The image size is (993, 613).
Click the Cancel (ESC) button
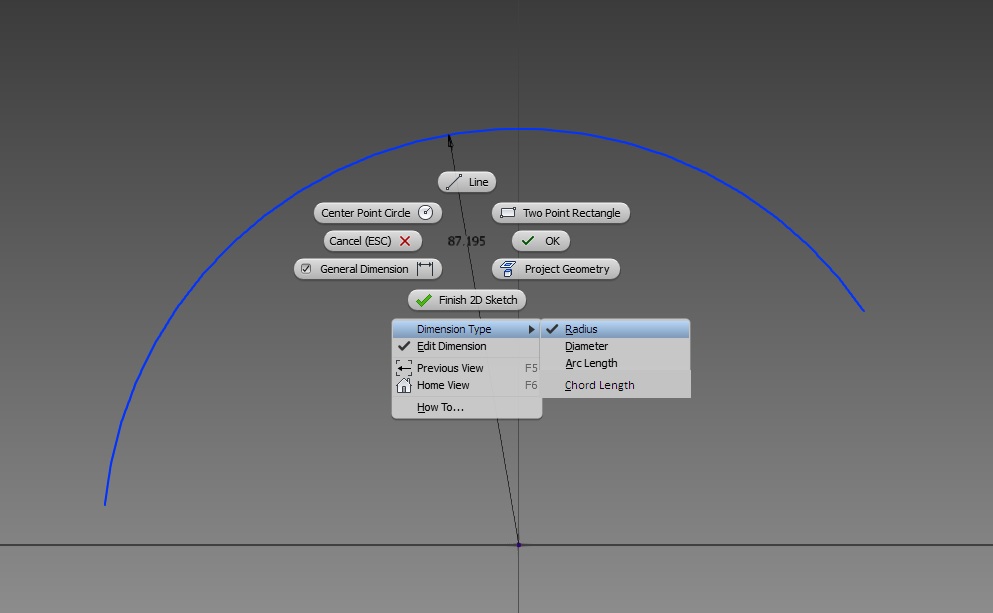tap(371, 240)
